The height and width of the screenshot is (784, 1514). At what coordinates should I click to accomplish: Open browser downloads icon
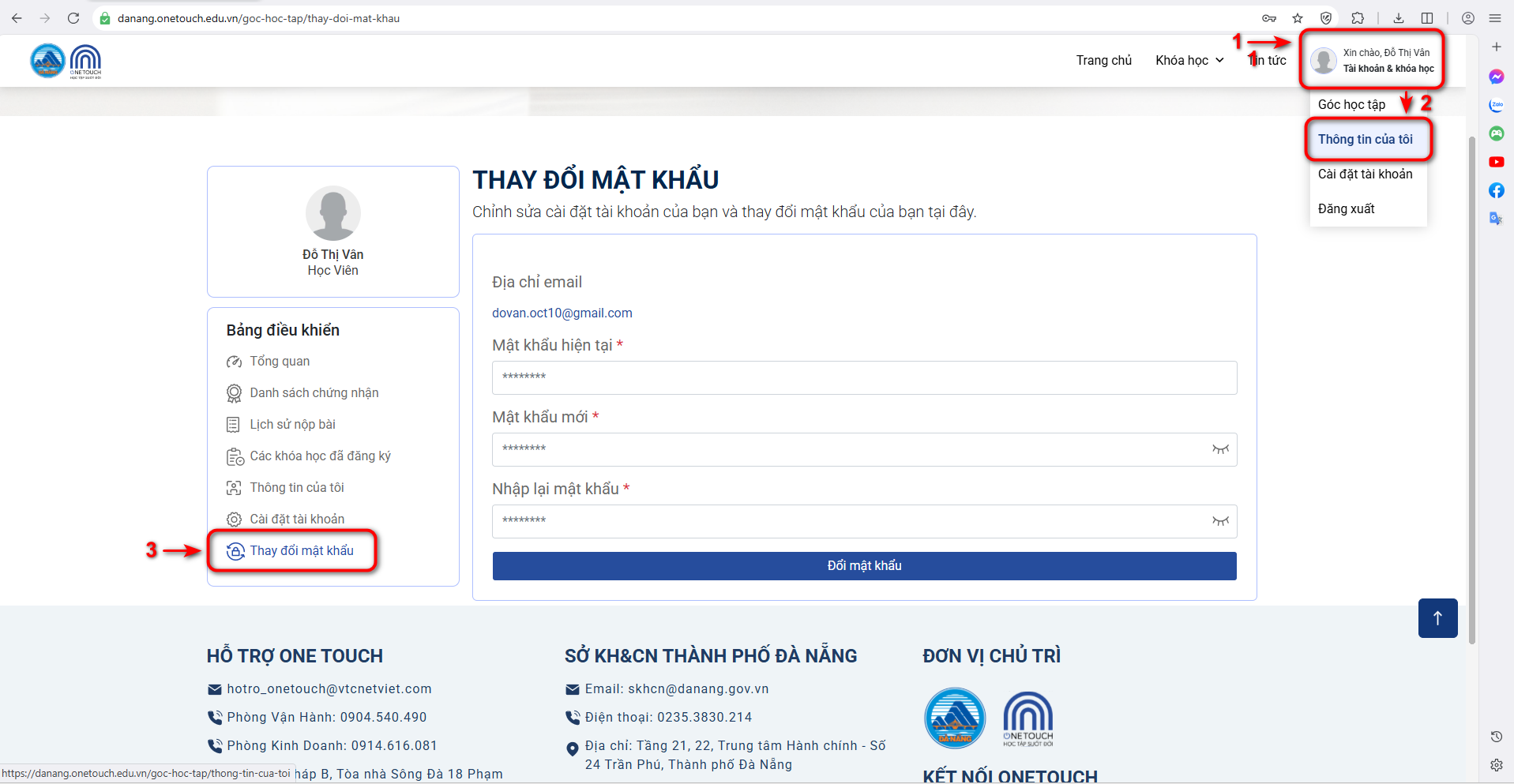tap(1399, 18)
